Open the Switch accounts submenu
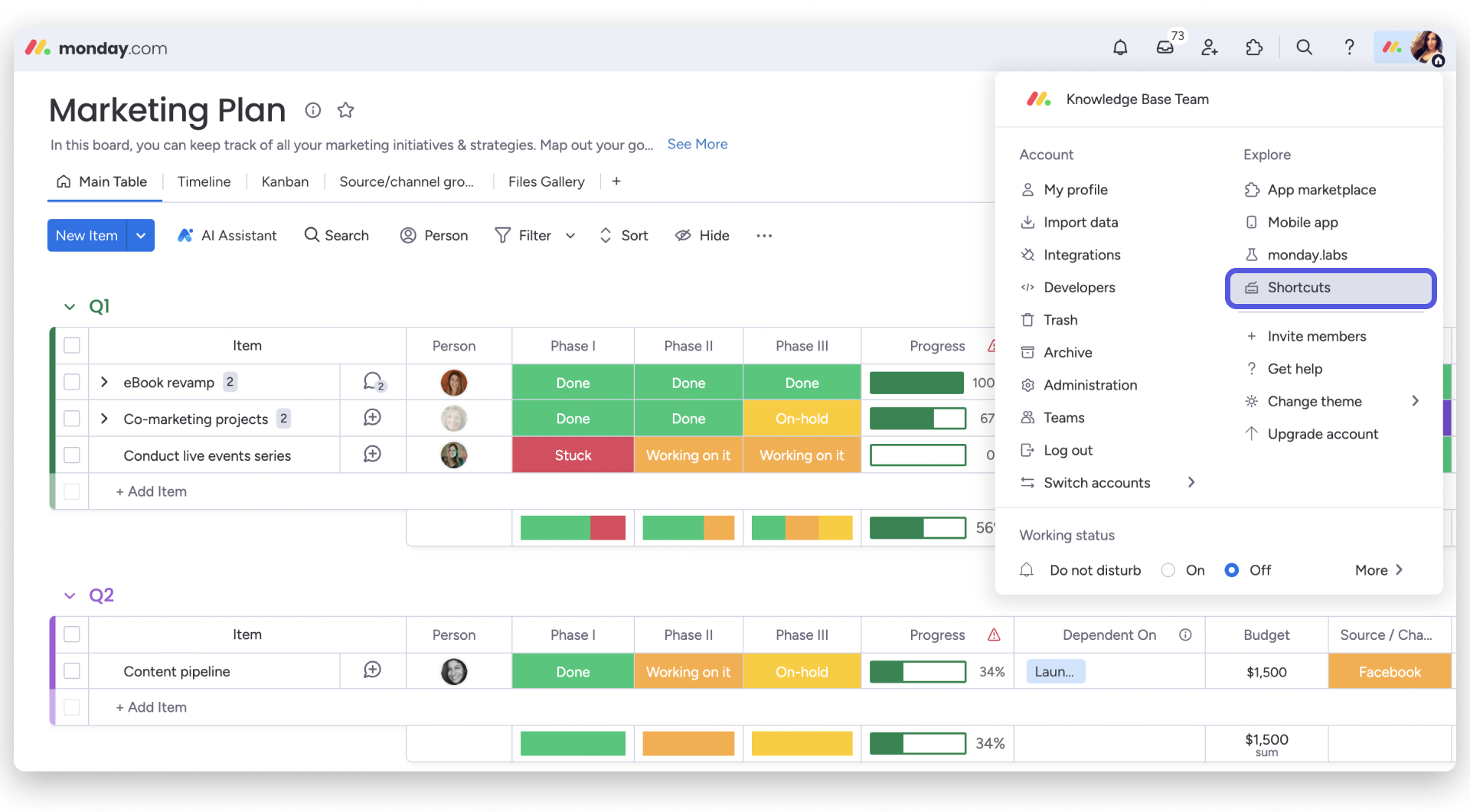1470x812 pixels. click(x=1108, y=482)
